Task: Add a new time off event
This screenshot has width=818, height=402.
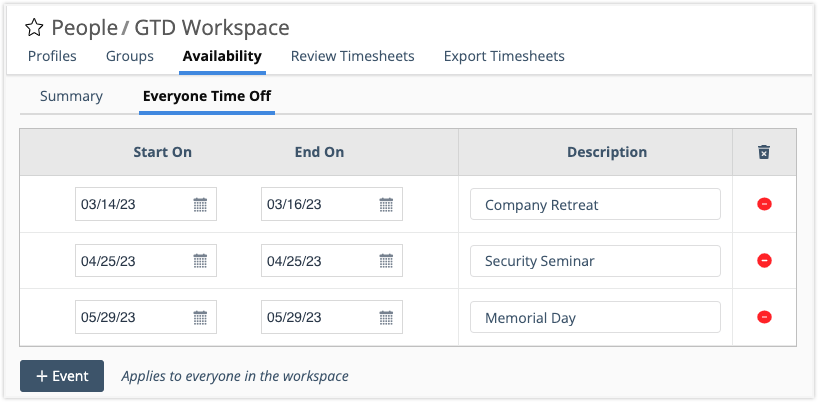Action: 62,376
